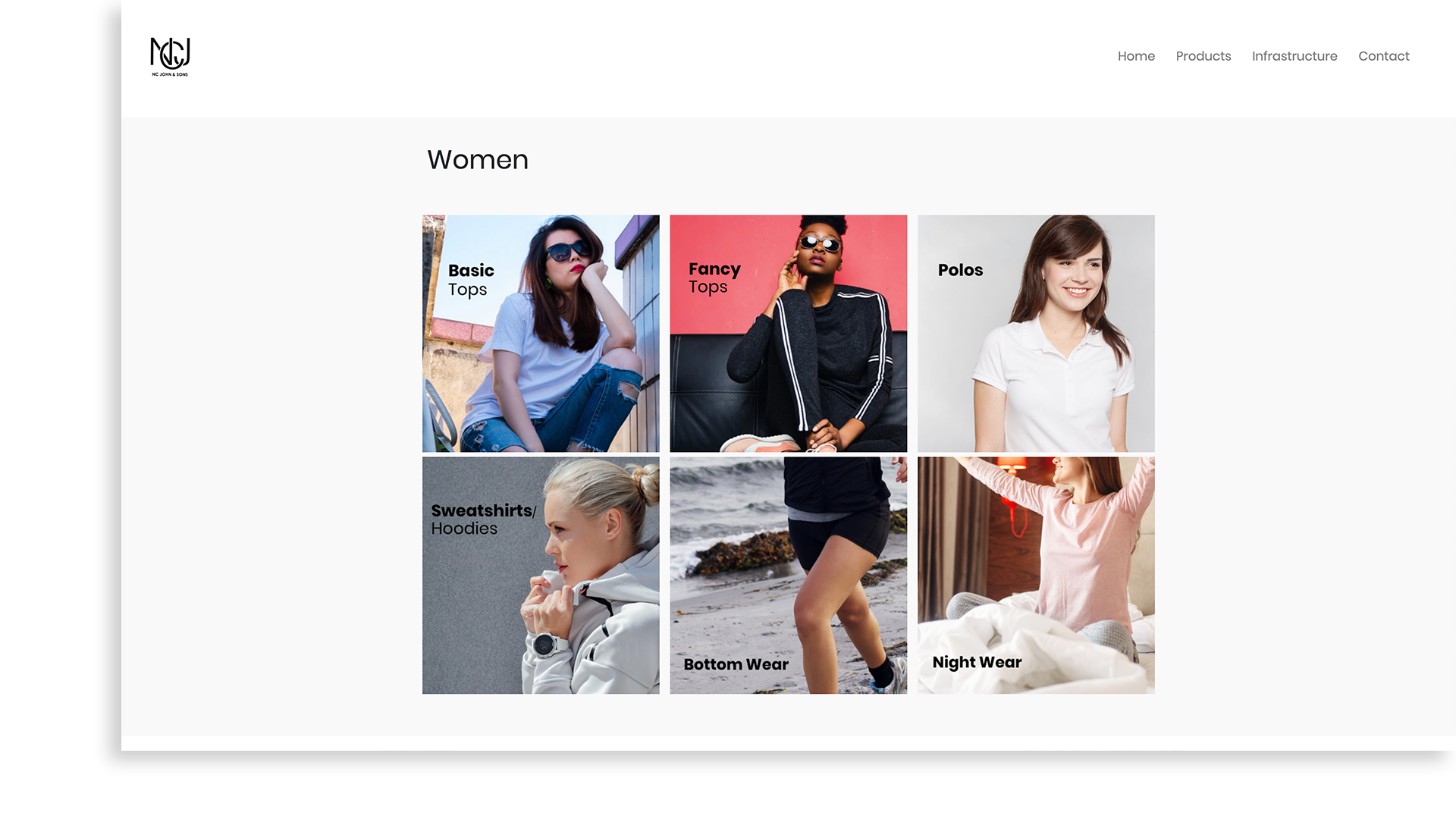Open the Home navigation link
The height and width of the screenshot is (819, 1456).
(x=1136, y=56)
